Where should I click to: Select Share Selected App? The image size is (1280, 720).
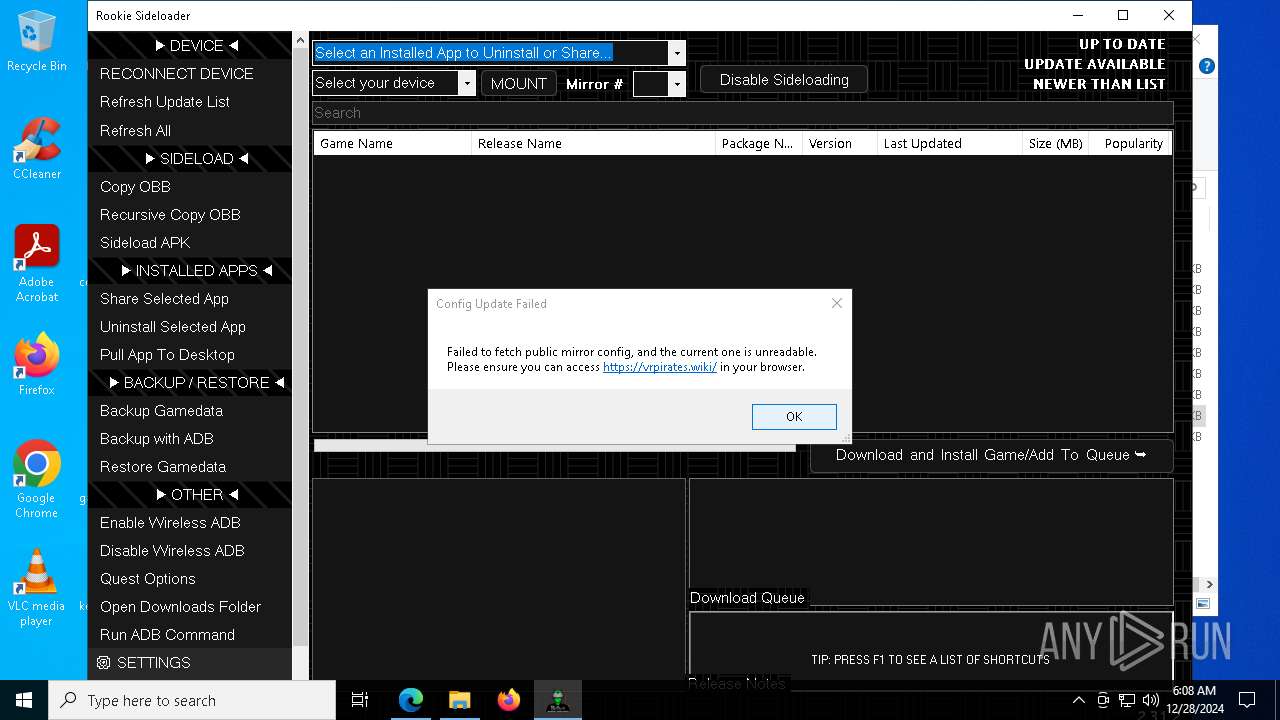click(x=190, y=299)
